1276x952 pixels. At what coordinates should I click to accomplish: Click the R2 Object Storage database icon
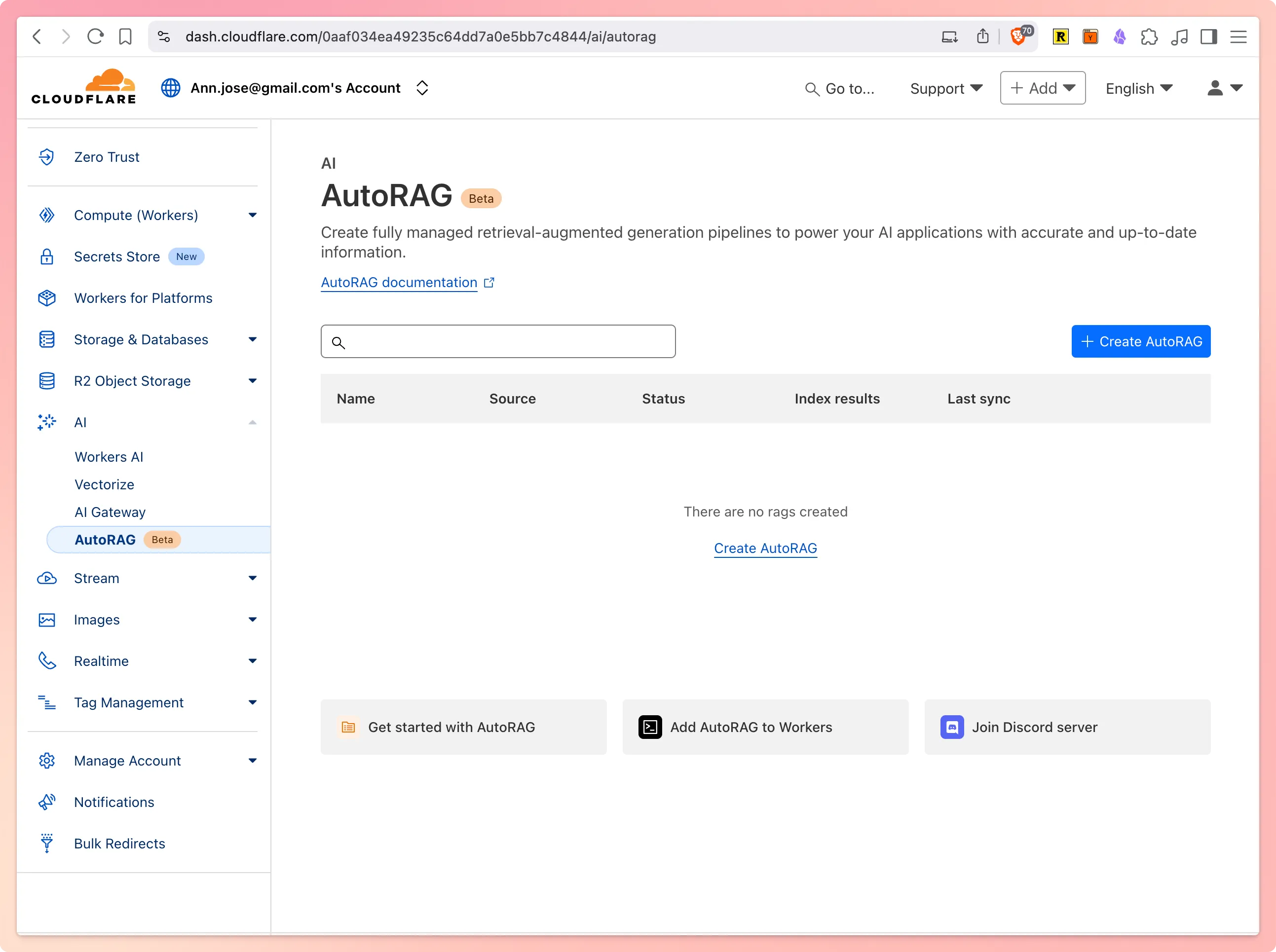[x=47, y=380]
